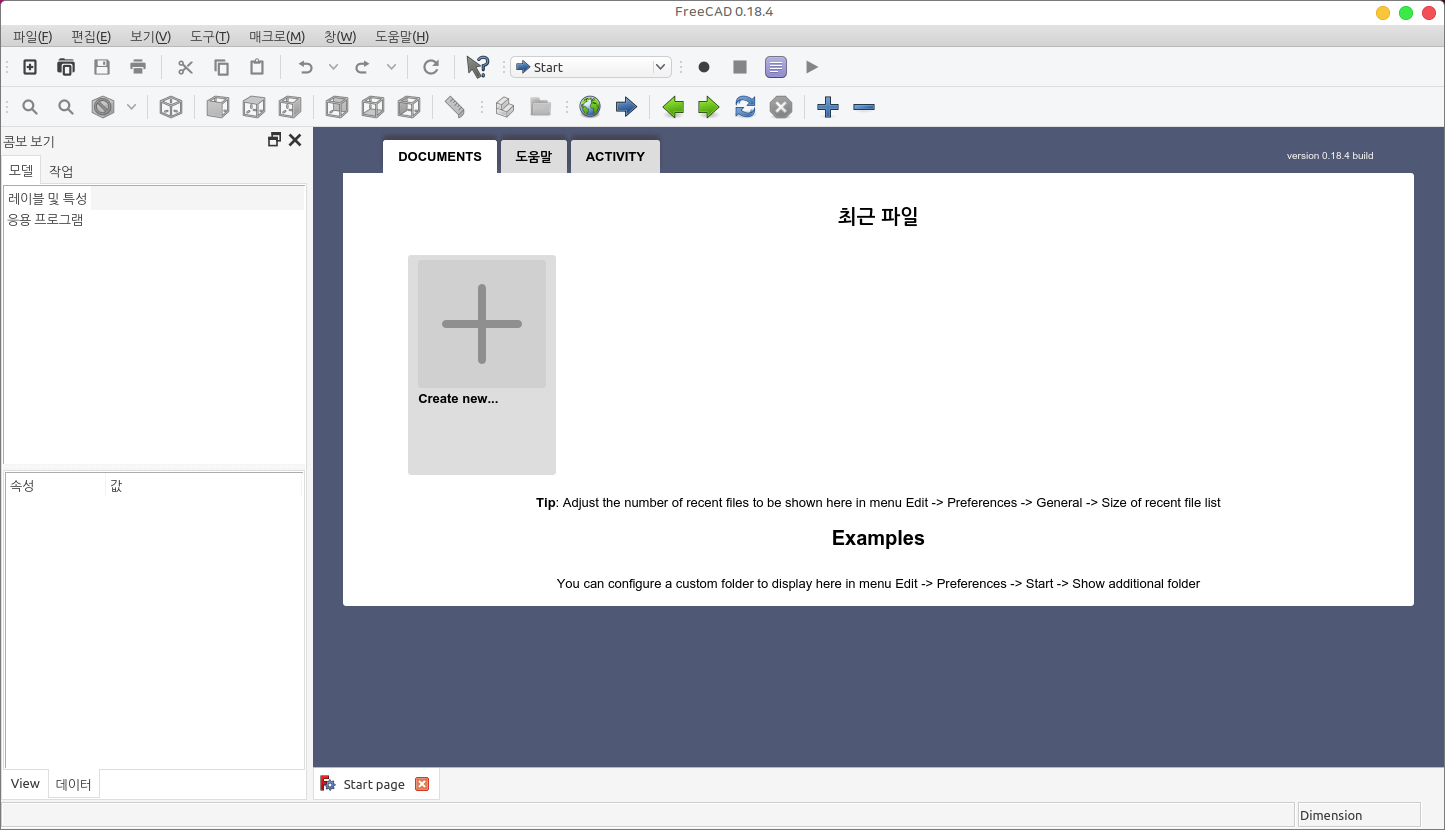This screenshot has height=830, width=1445.
Task: Refresh the web page icon
Action: coord(745,107)
